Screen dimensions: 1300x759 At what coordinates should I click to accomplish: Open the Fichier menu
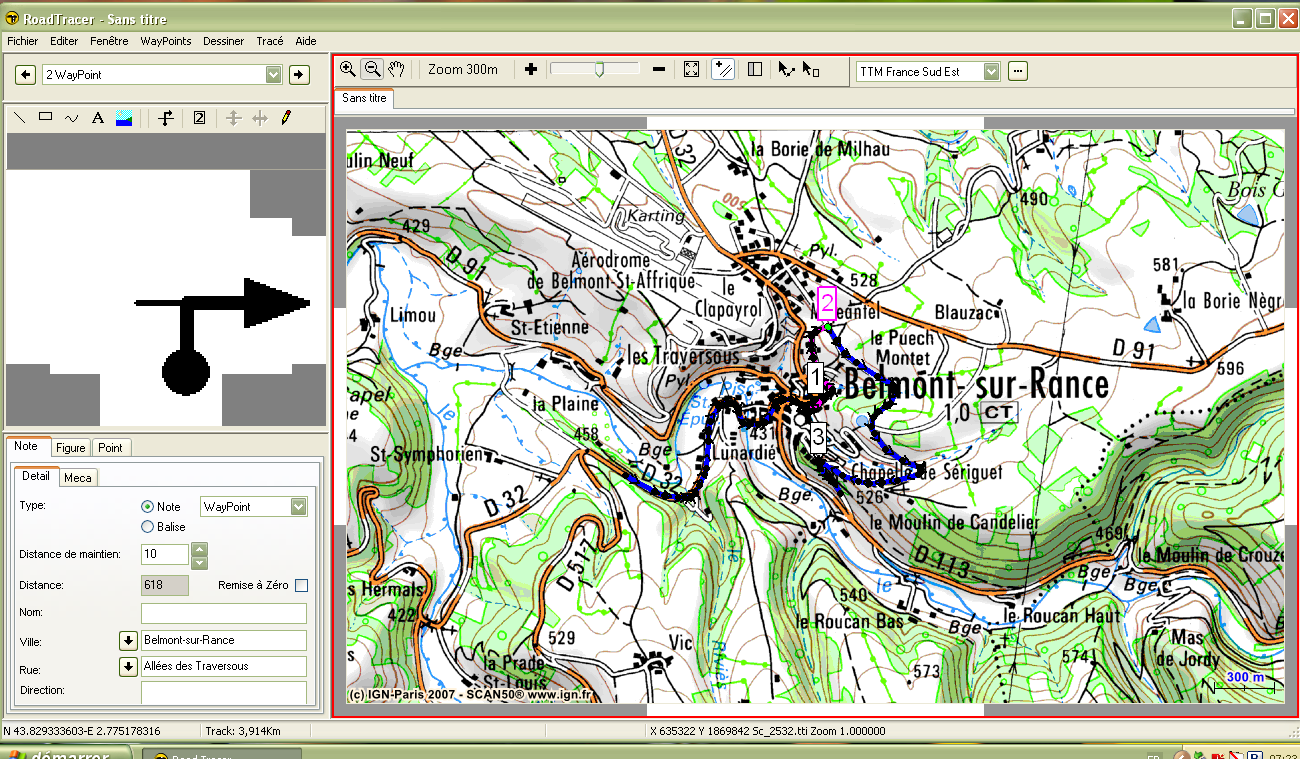pos(22,41)
